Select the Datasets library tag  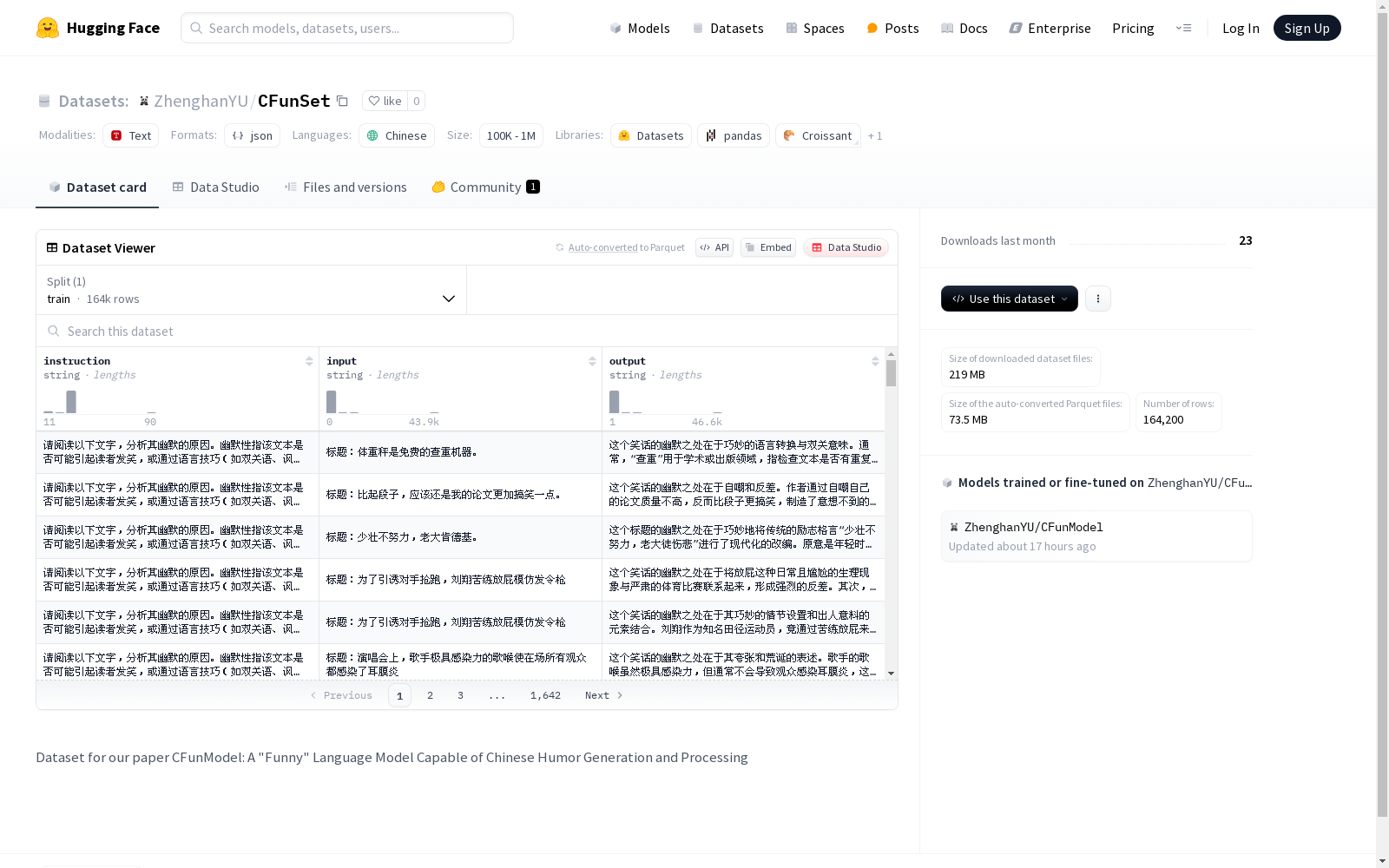[651, 135]
